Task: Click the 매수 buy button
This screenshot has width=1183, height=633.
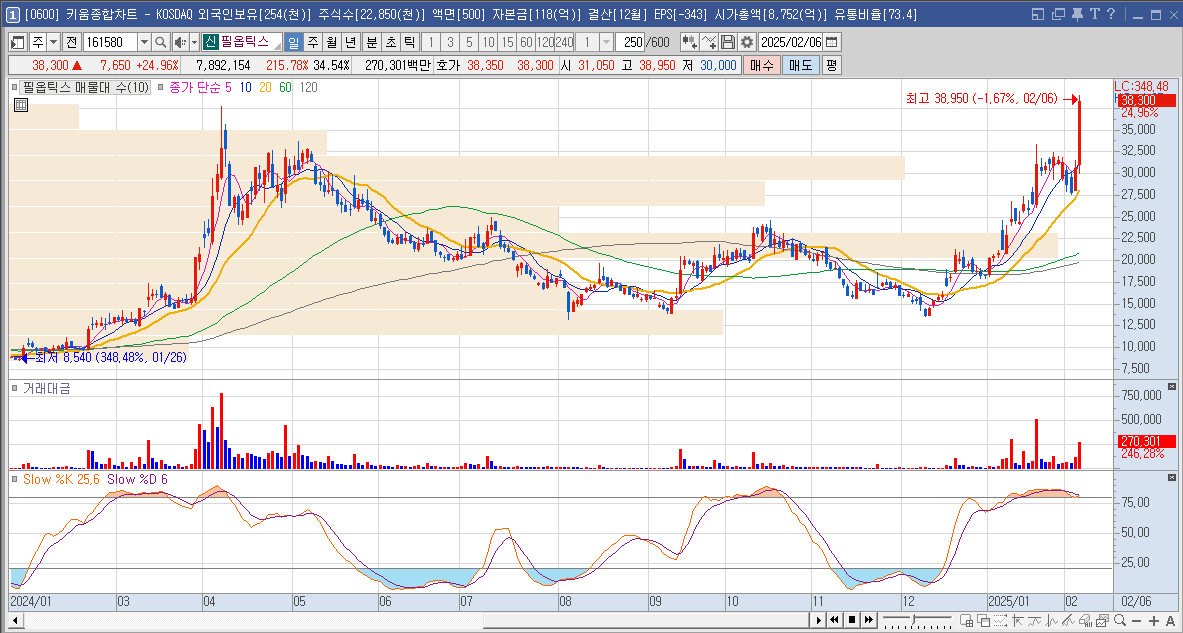Action: point(762,66)
